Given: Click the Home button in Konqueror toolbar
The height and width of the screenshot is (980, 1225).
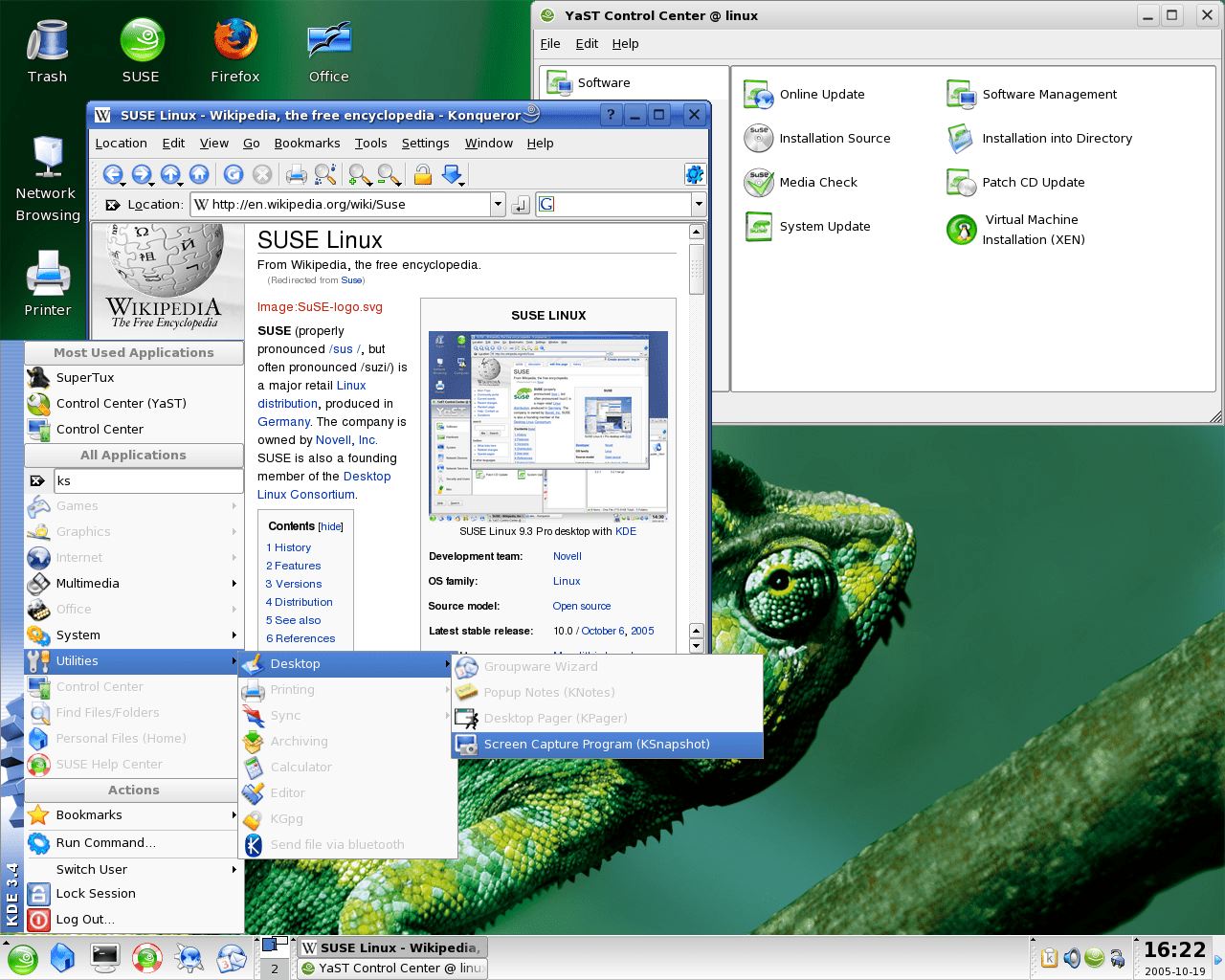Looking at the screenshot, I should [199, 174].
